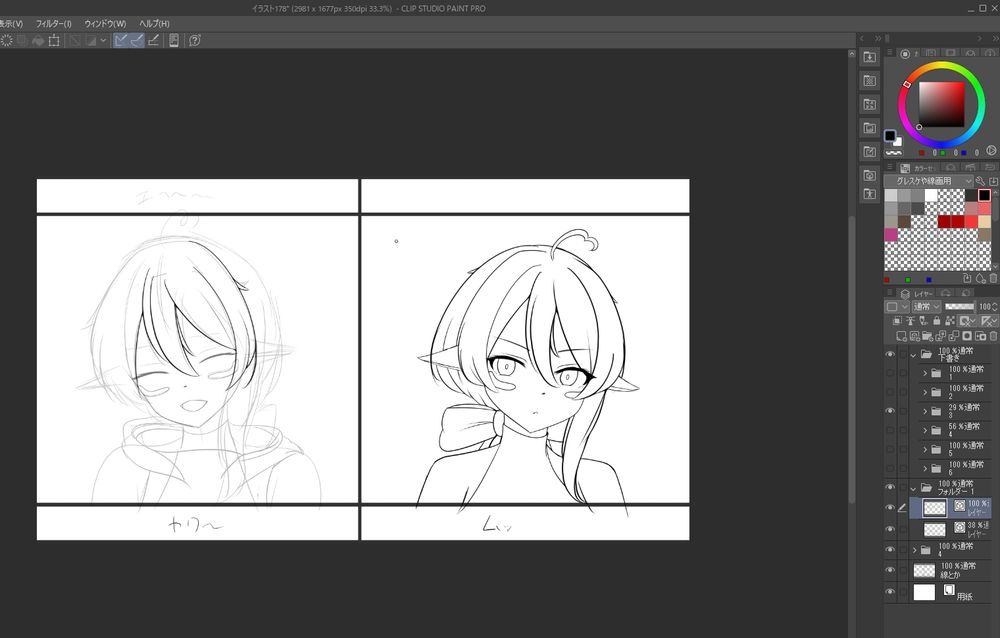Image resolution: width=1000 pixels, height=638 pixels.
Task: Open the グレスケや線画用 color set dropdown
Action: pyautogui.click(x=928, y=181)
